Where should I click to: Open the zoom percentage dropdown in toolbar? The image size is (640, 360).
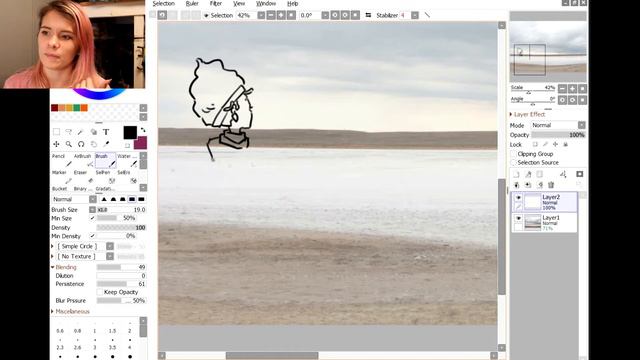pyautogui.click(x=261, y=15)
